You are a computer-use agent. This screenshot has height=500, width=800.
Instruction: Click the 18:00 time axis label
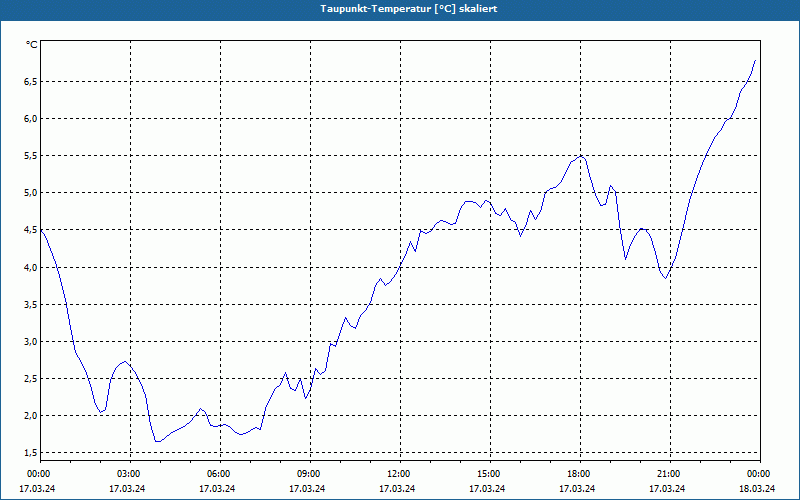point(580,474)
